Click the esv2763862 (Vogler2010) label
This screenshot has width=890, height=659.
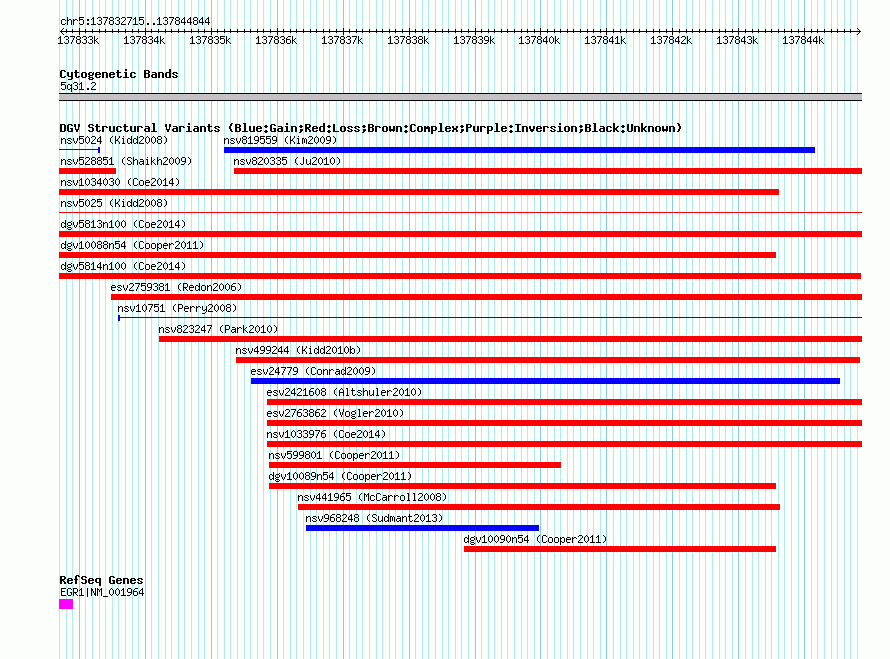click(335, 413)
